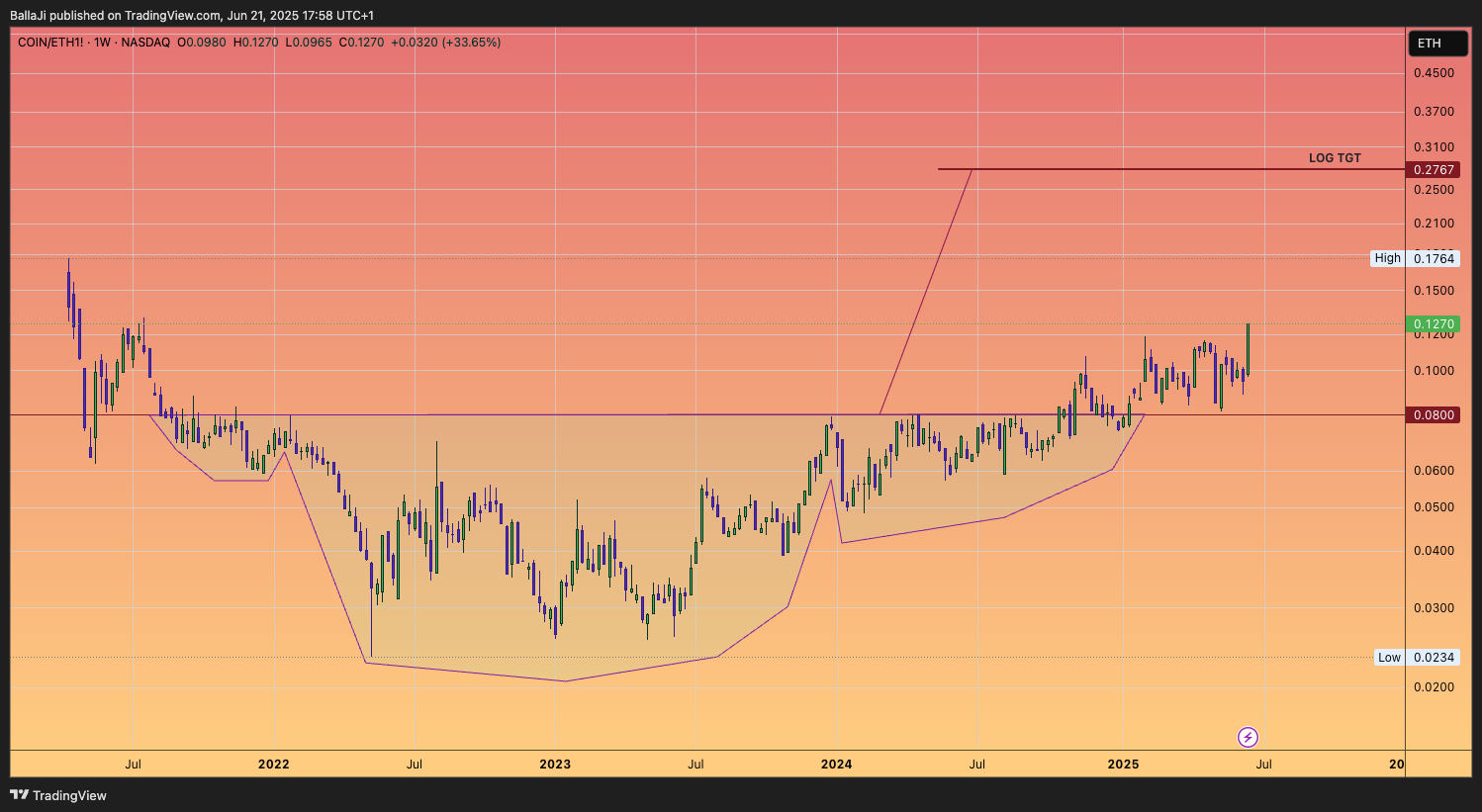Open the TradingView logo link
Screen dimensions: 1482x812
[58, 795]
